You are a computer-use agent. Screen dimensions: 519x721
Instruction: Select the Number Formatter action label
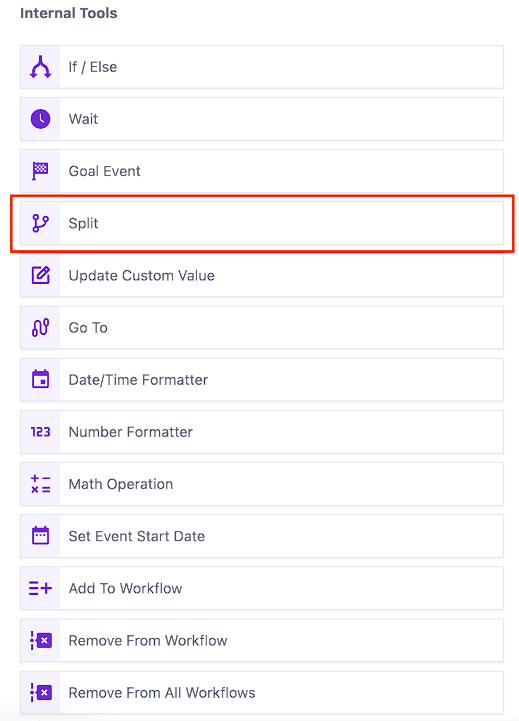131,432
